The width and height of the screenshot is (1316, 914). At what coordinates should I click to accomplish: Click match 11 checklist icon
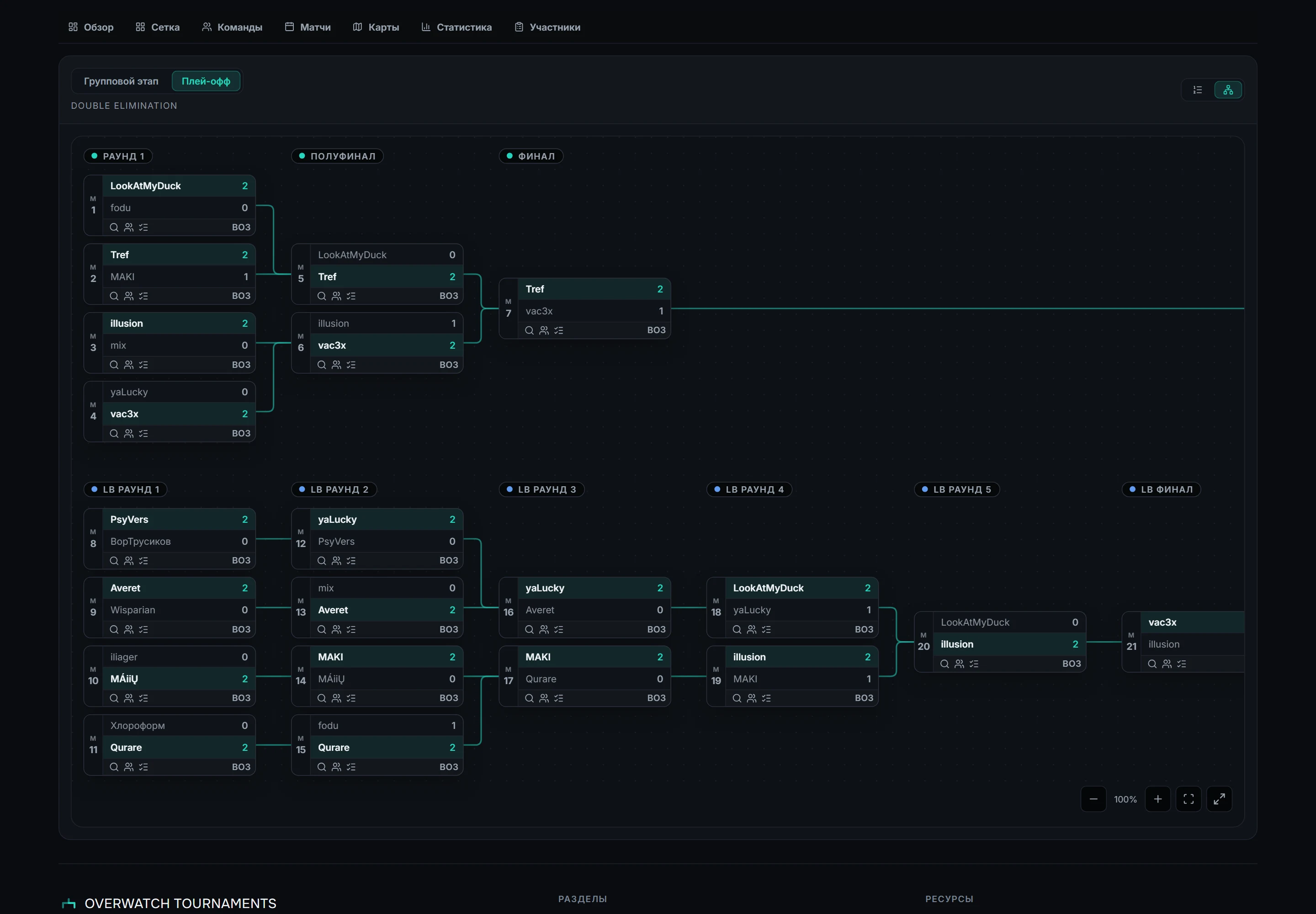pos(143,767)
